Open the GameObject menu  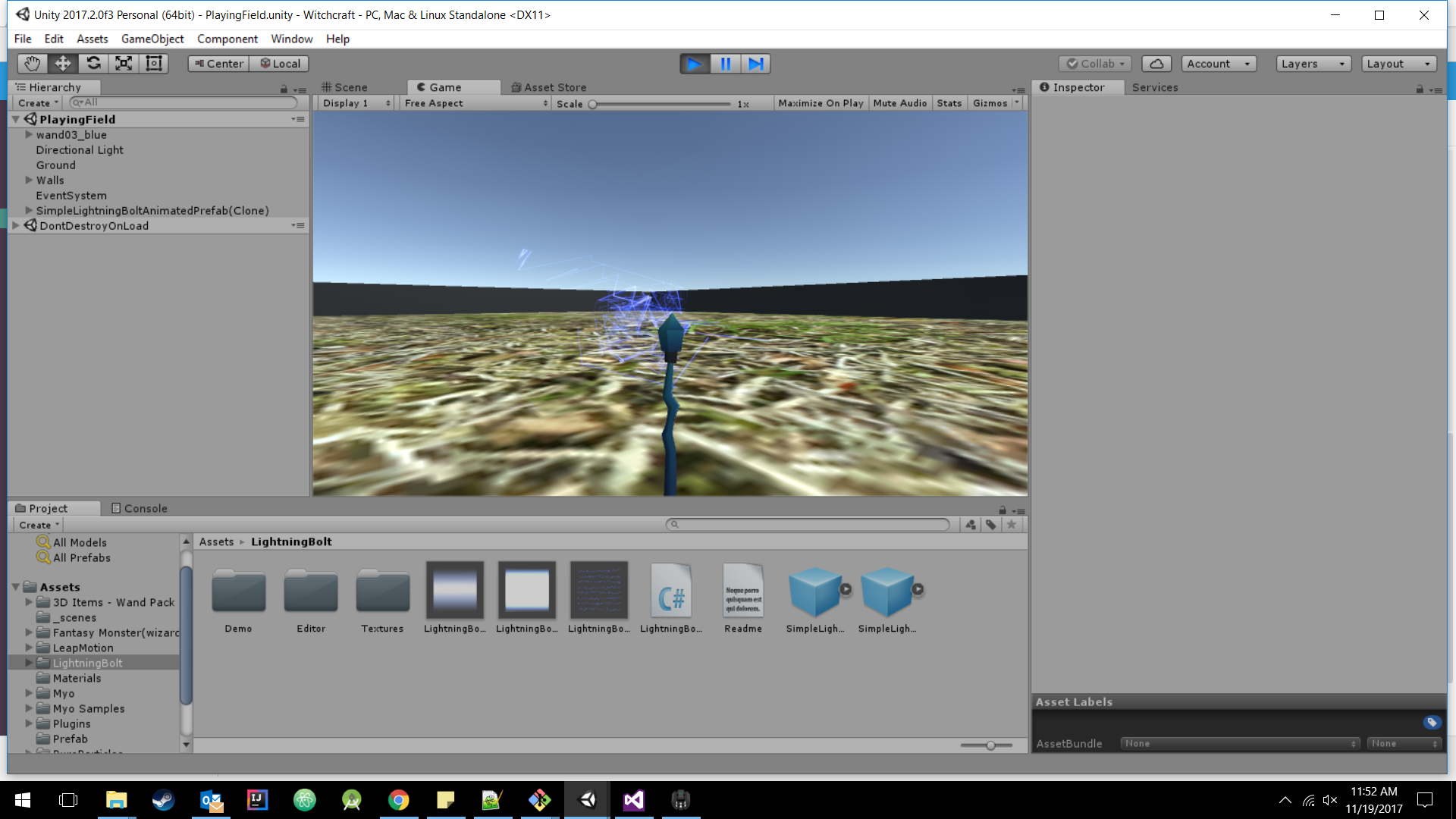coord(152,39)
